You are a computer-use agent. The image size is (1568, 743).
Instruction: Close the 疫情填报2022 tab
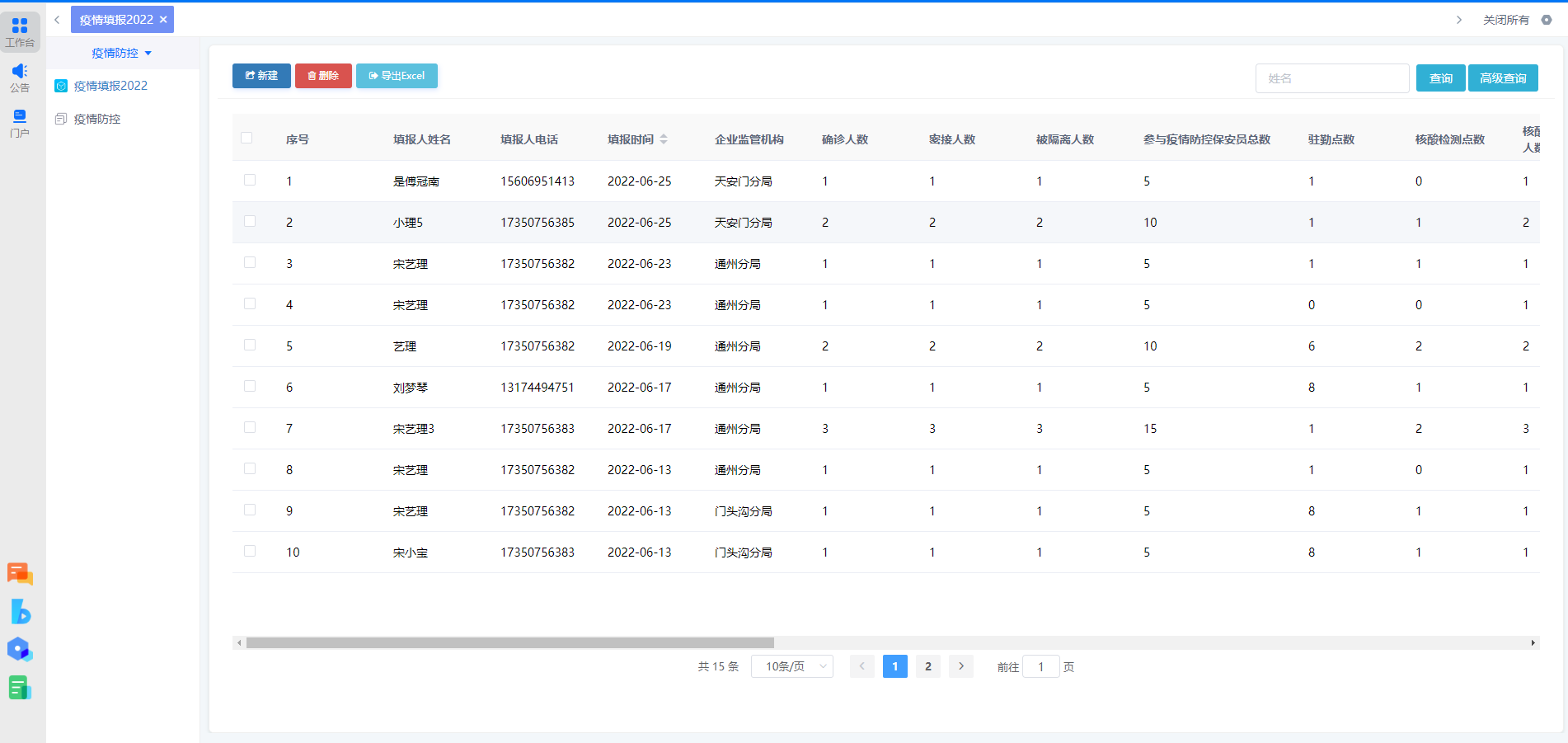[163, 20]
